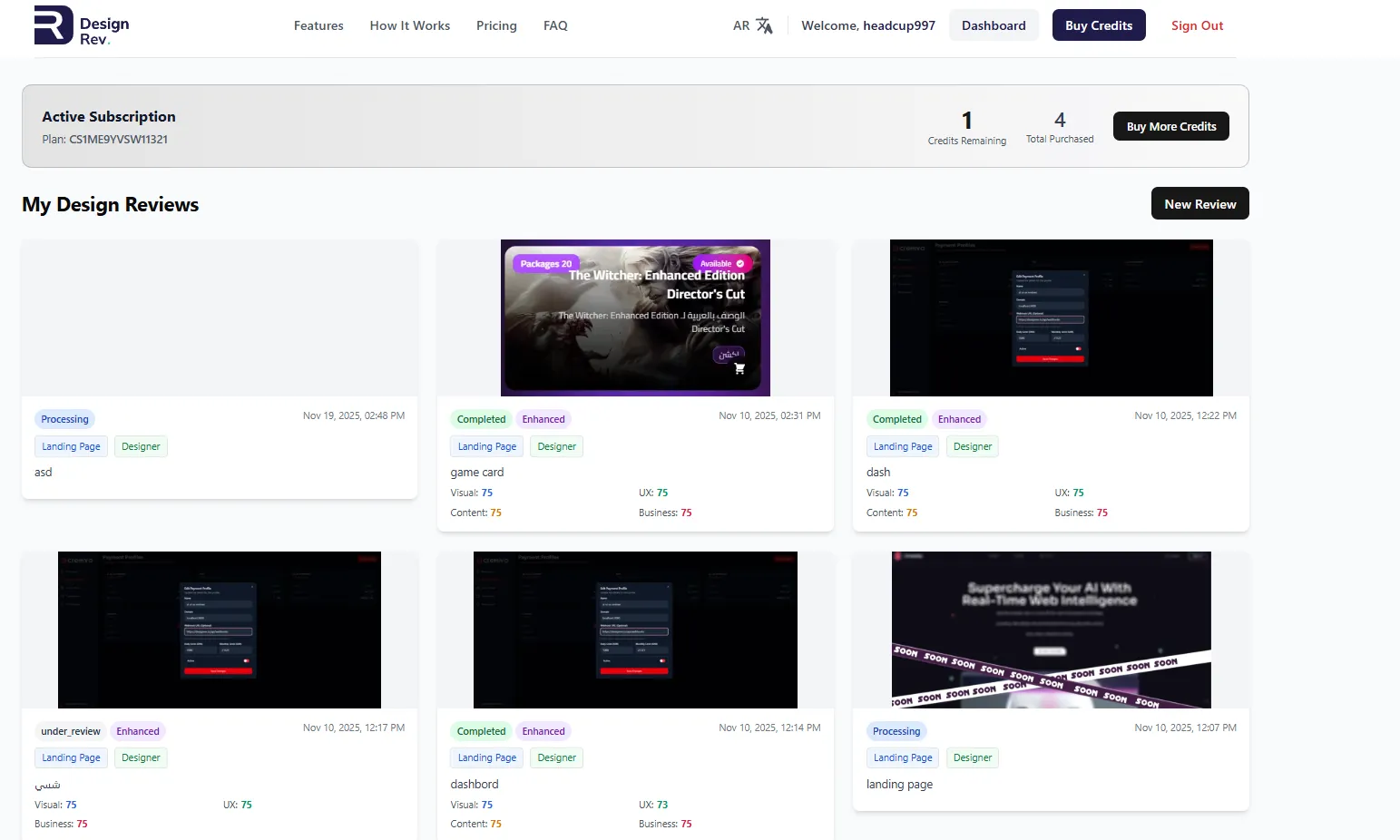The height and width of the screenshot is (840, 1400).
Task: Sign Out of the account
Action: [1197, 25]
